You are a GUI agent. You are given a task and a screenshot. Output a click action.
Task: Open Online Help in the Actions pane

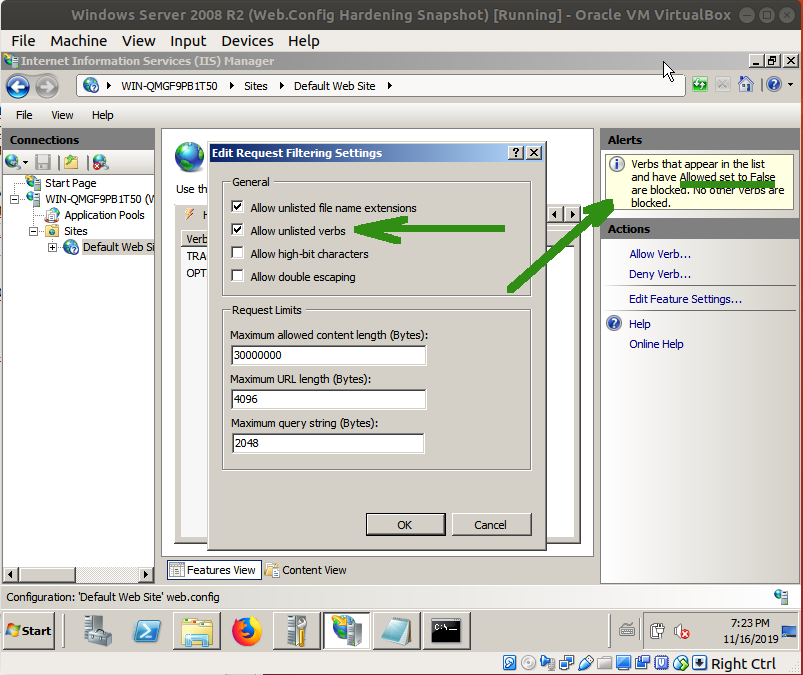coord(656,344)
